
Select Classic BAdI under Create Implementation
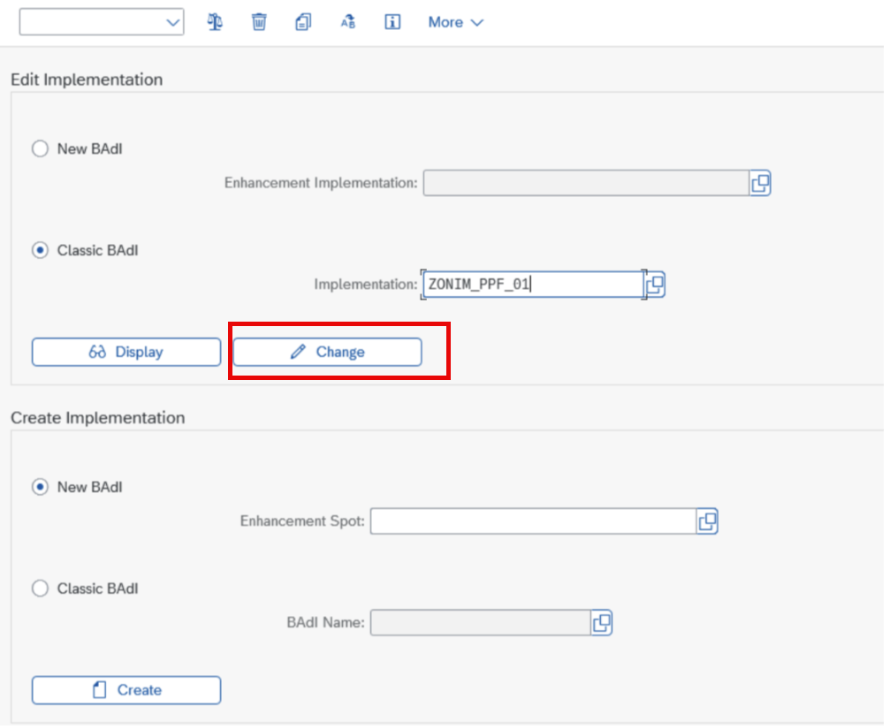[x=40, y=588]
